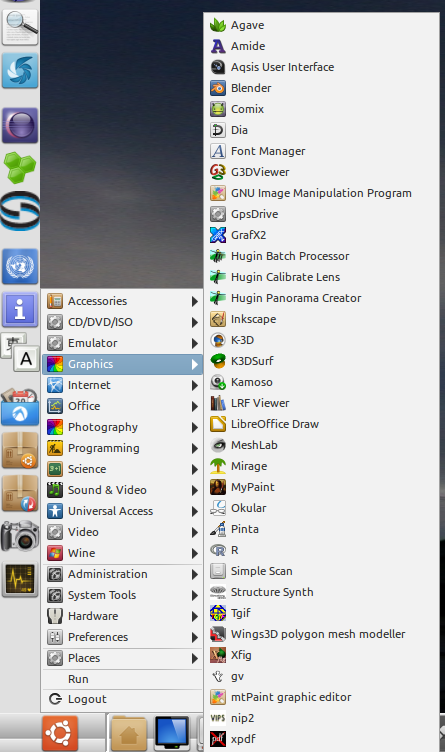Click the G3DViewer icon
This screenshot has height=752, width=445.
point(218,172)
